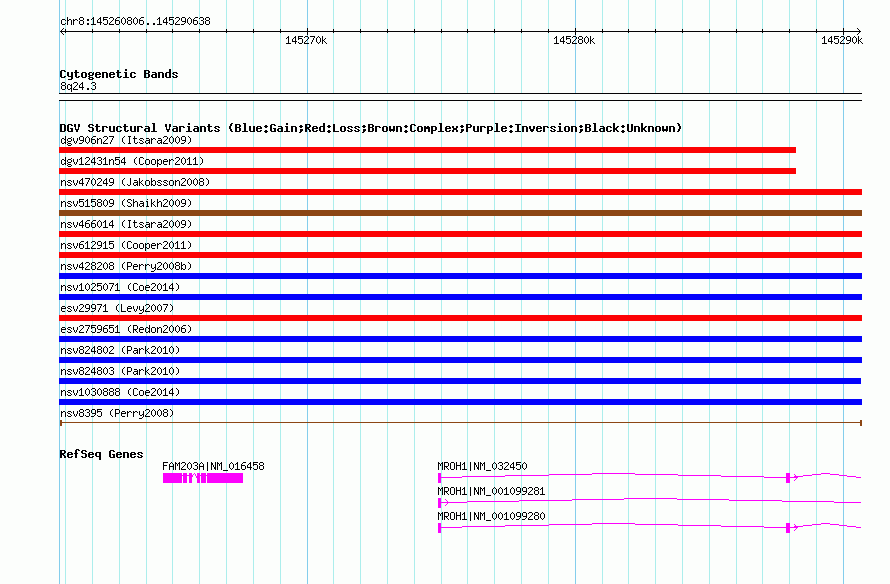The width and height of the screenshot is (890, 584).
Task: Select the red bar of dgv12431n54
Action: (427, 171)
